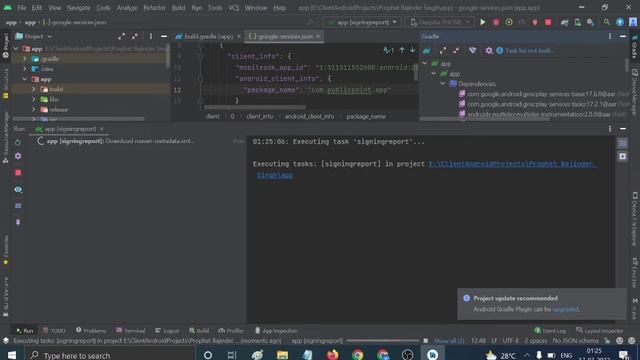640x360 pixels.
Task: Open Gradle build tool settings icon
Action: 489,51
